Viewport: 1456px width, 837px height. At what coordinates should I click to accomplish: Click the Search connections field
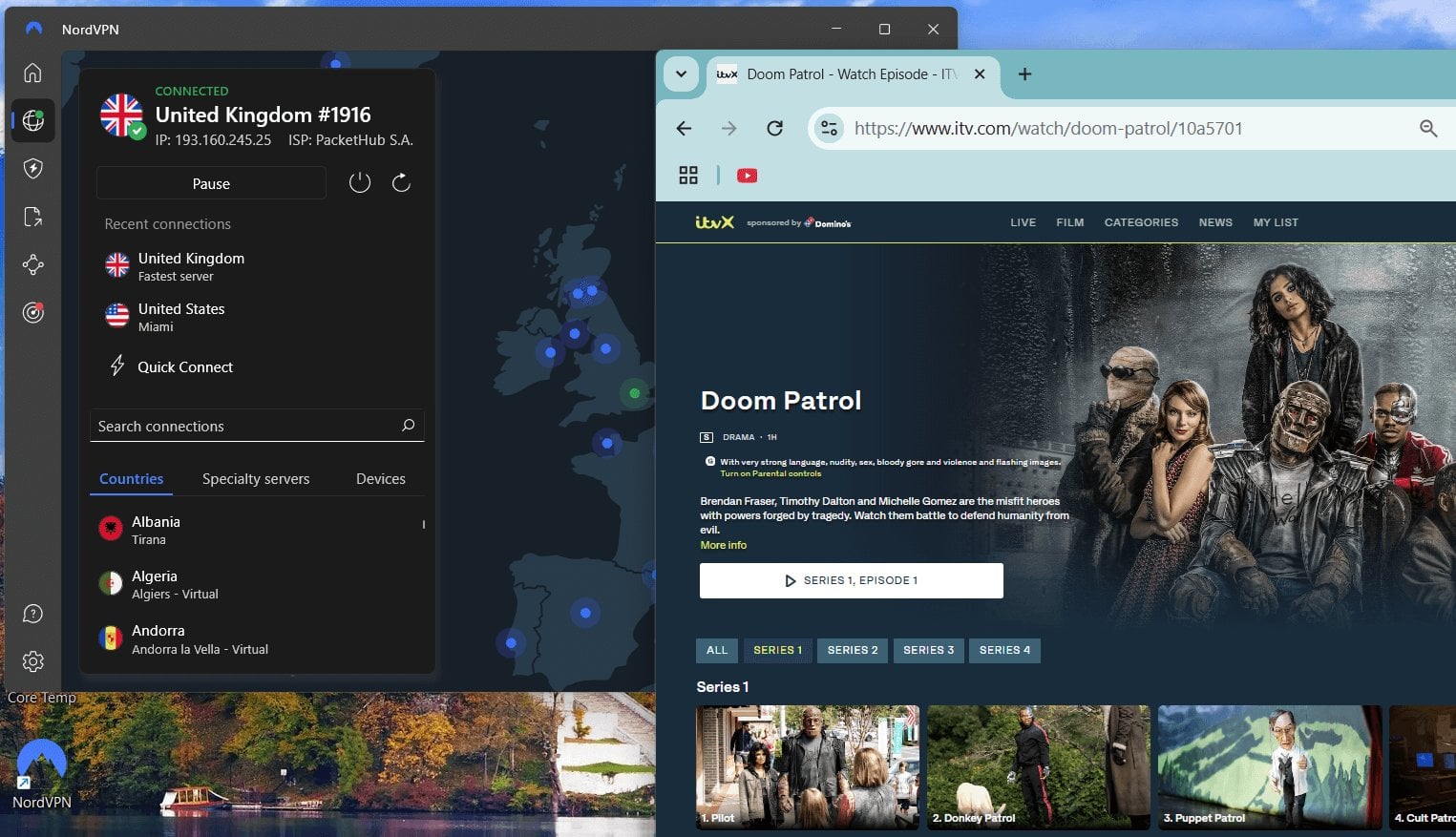[256, 426]
